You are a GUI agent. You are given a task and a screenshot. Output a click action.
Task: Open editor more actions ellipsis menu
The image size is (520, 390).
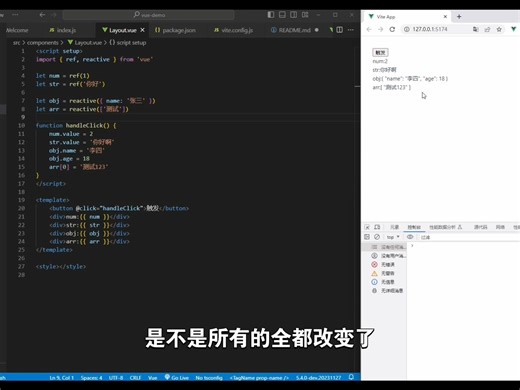click(x=351, y=30)
